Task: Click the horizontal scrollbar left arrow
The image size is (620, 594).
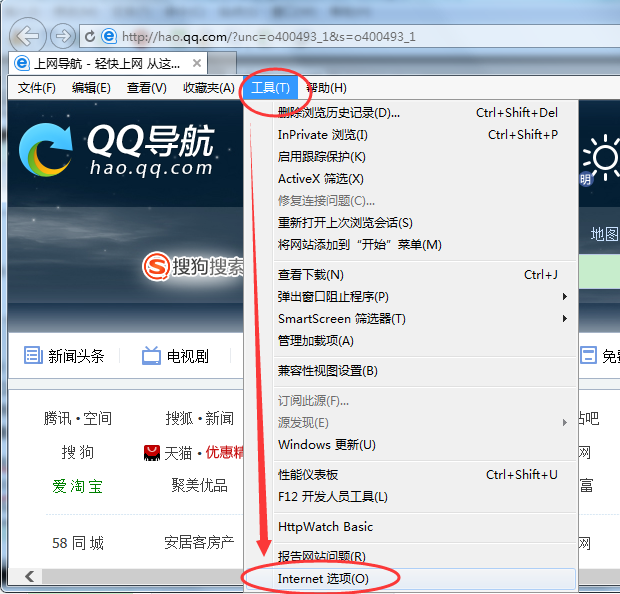Action: click(x=30, y=577)
